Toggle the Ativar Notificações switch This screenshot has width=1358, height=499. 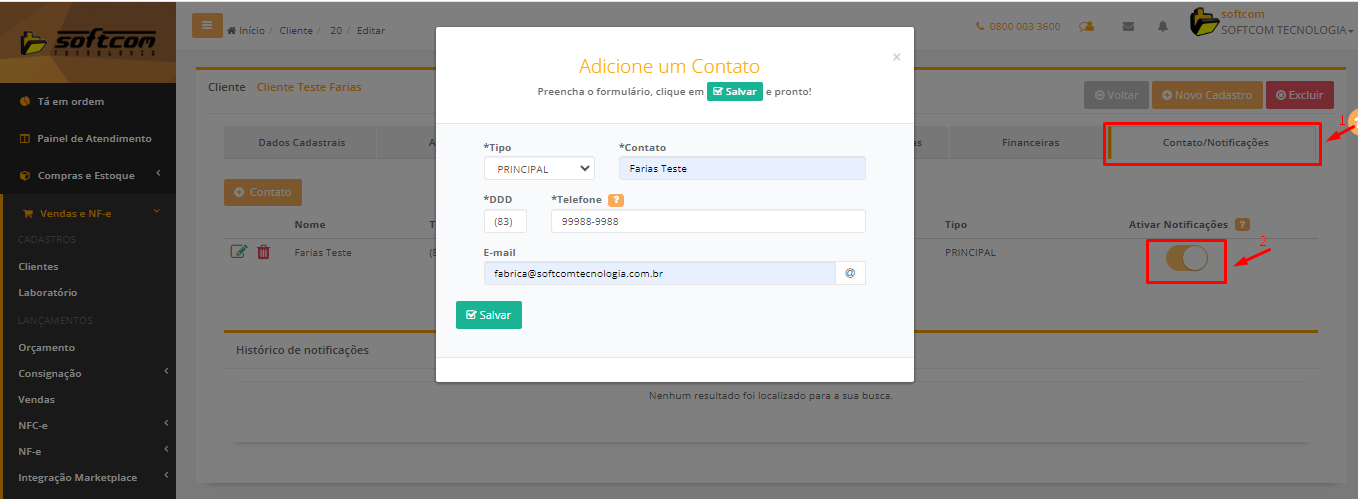(x=1186, y=258)
